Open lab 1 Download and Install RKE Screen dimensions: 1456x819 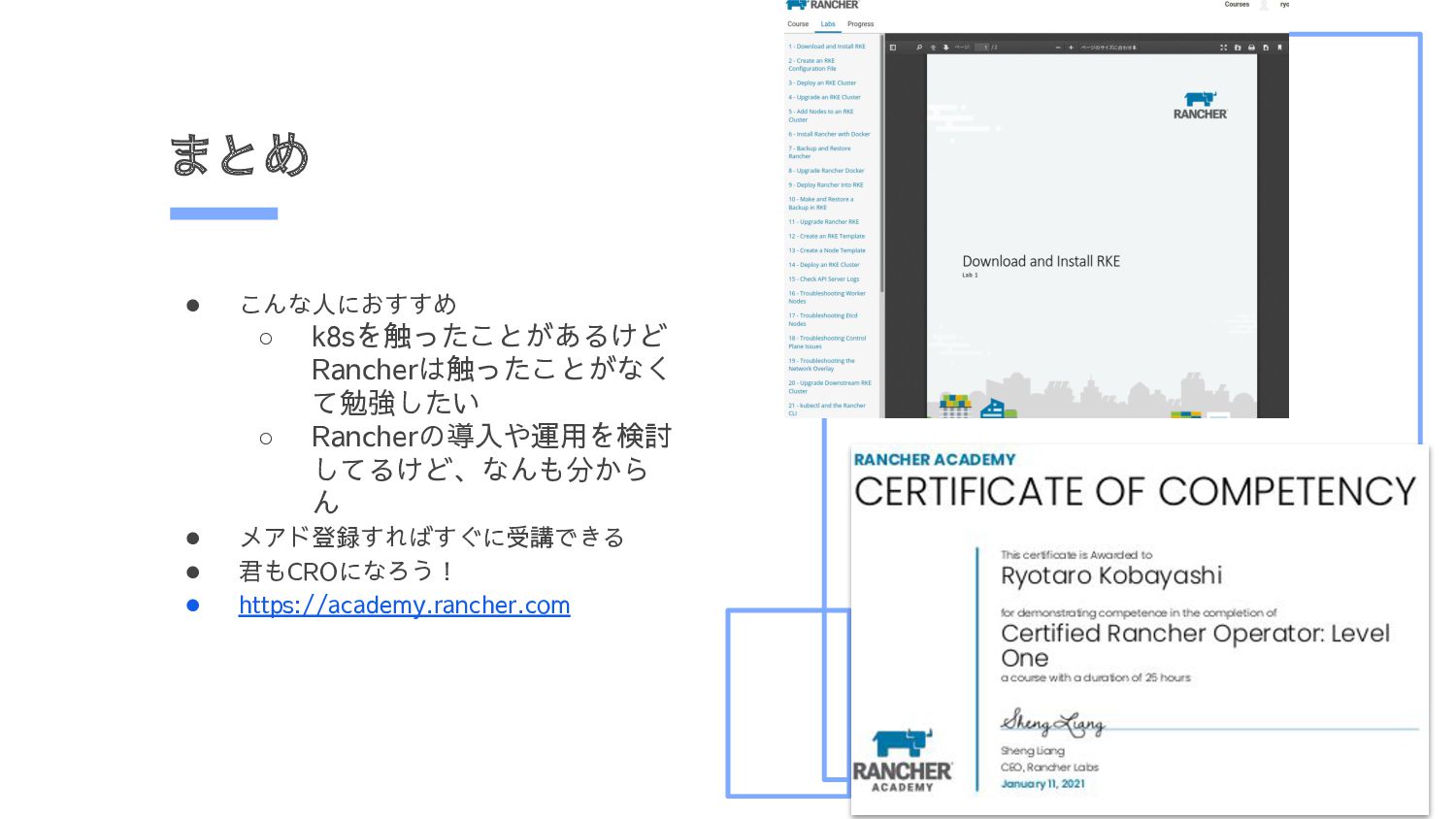pos(827,47)
